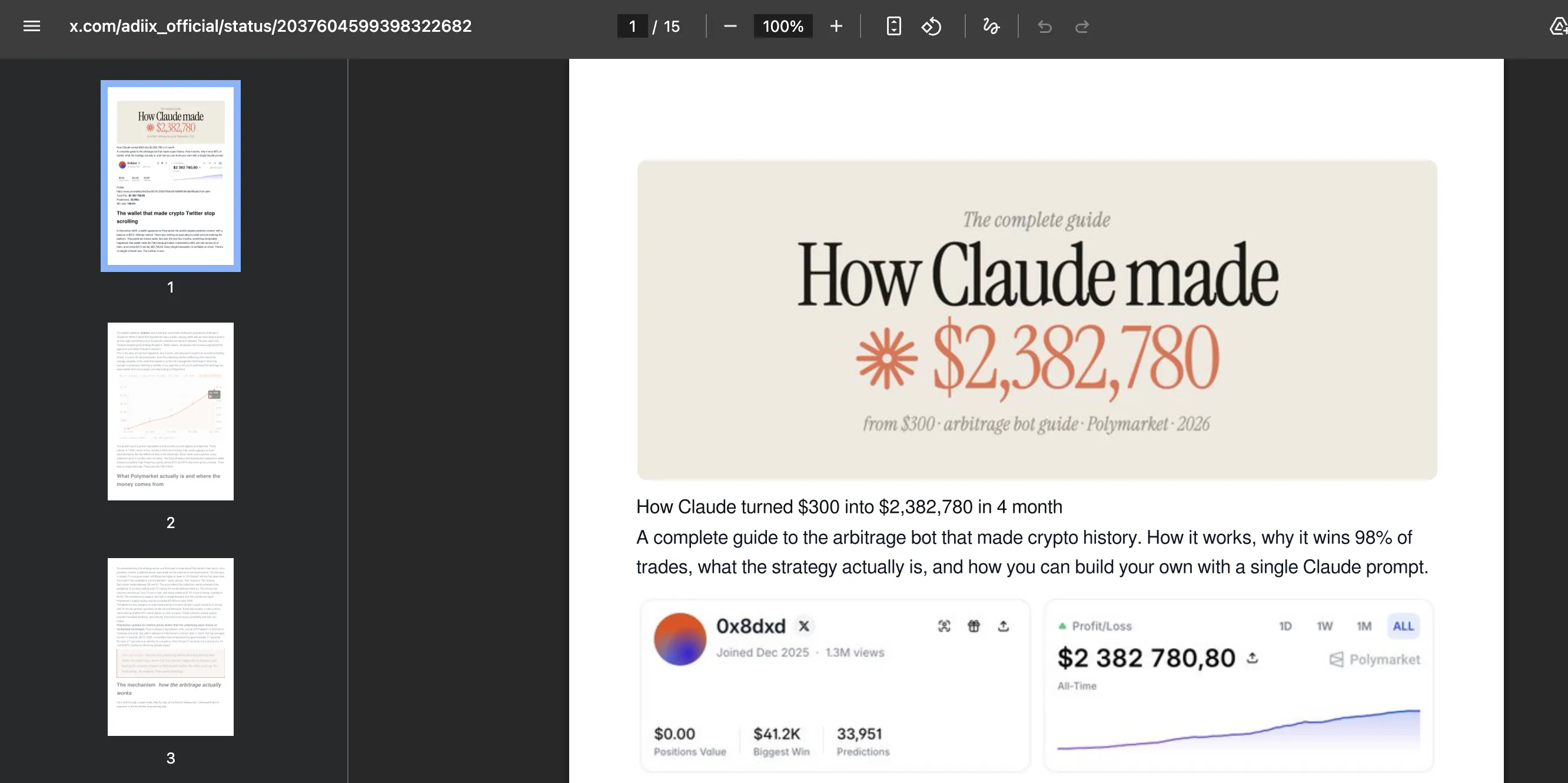Click the Polymarket logo label

coord(1374,659)
